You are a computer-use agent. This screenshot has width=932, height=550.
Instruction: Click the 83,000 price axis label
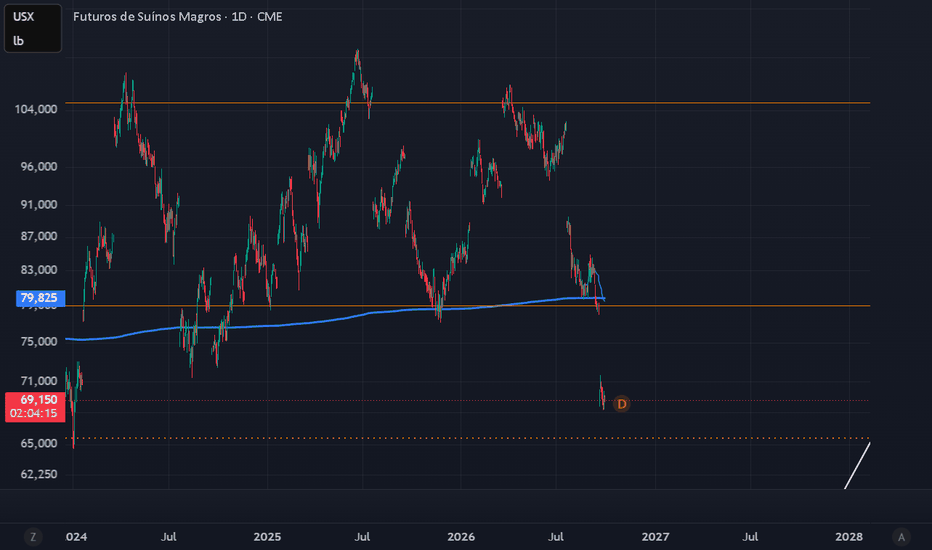click(39, 270)
